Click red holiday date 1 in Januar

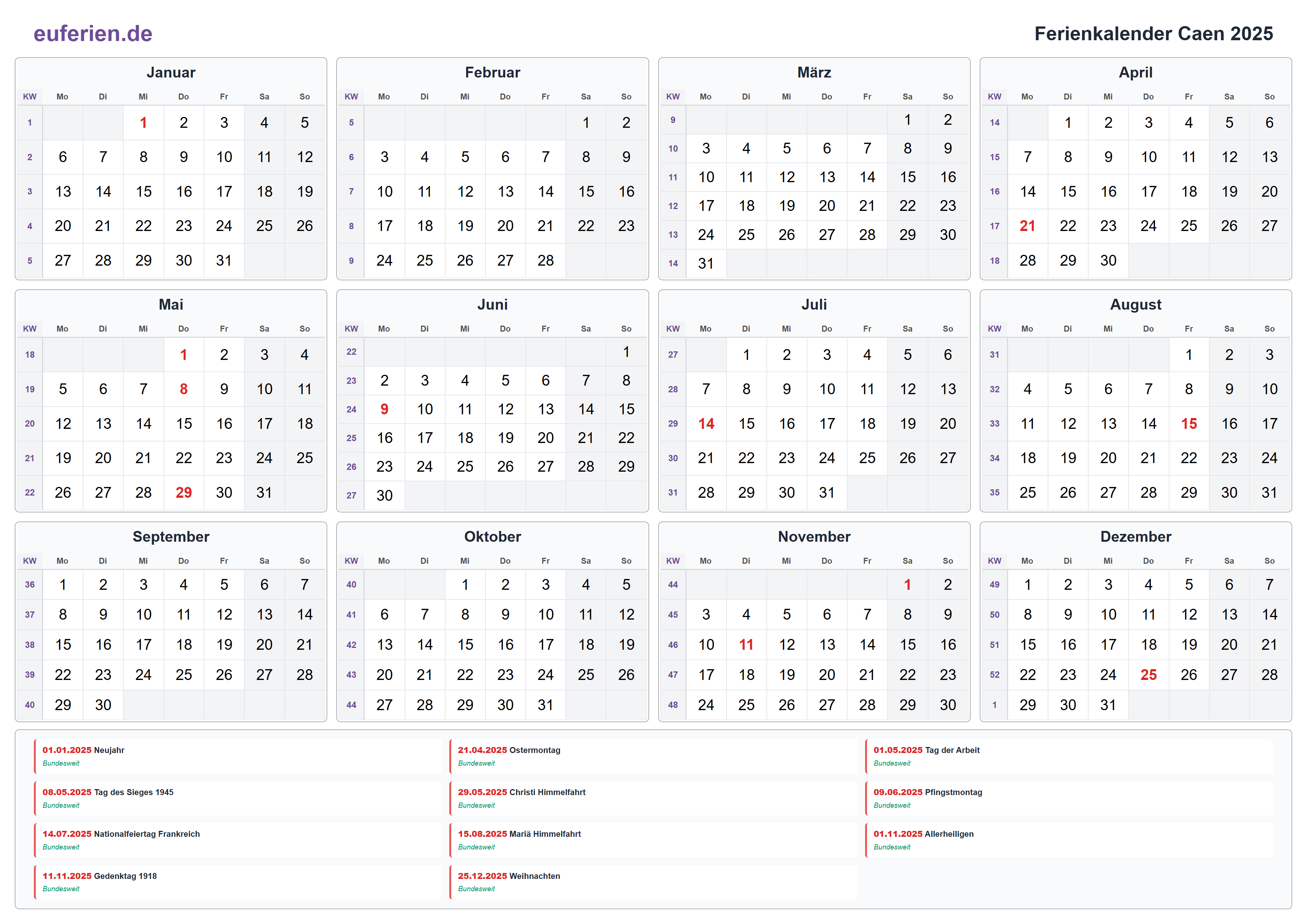[143, 123]
